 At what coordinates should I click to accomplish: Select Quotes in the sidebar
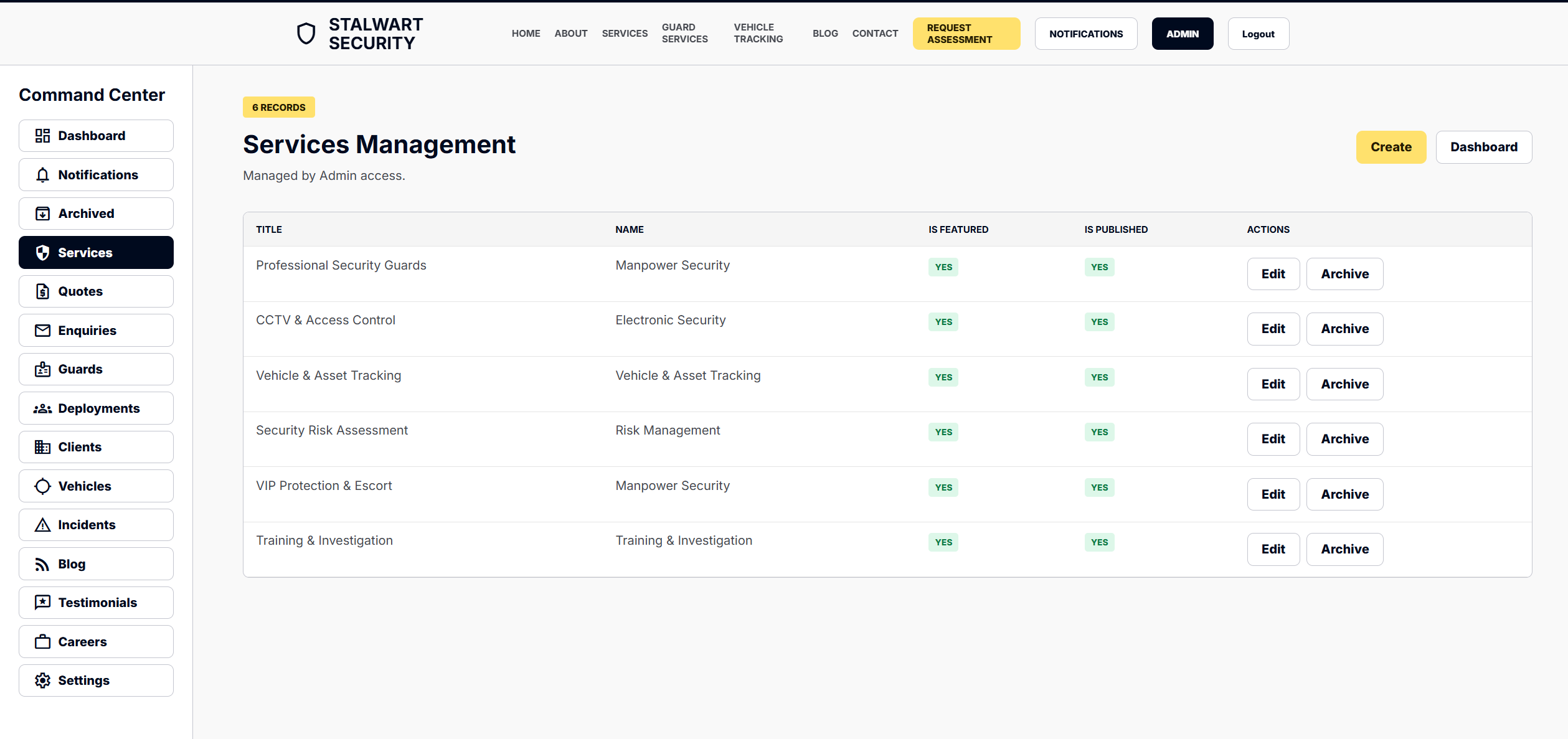point(96,291)
